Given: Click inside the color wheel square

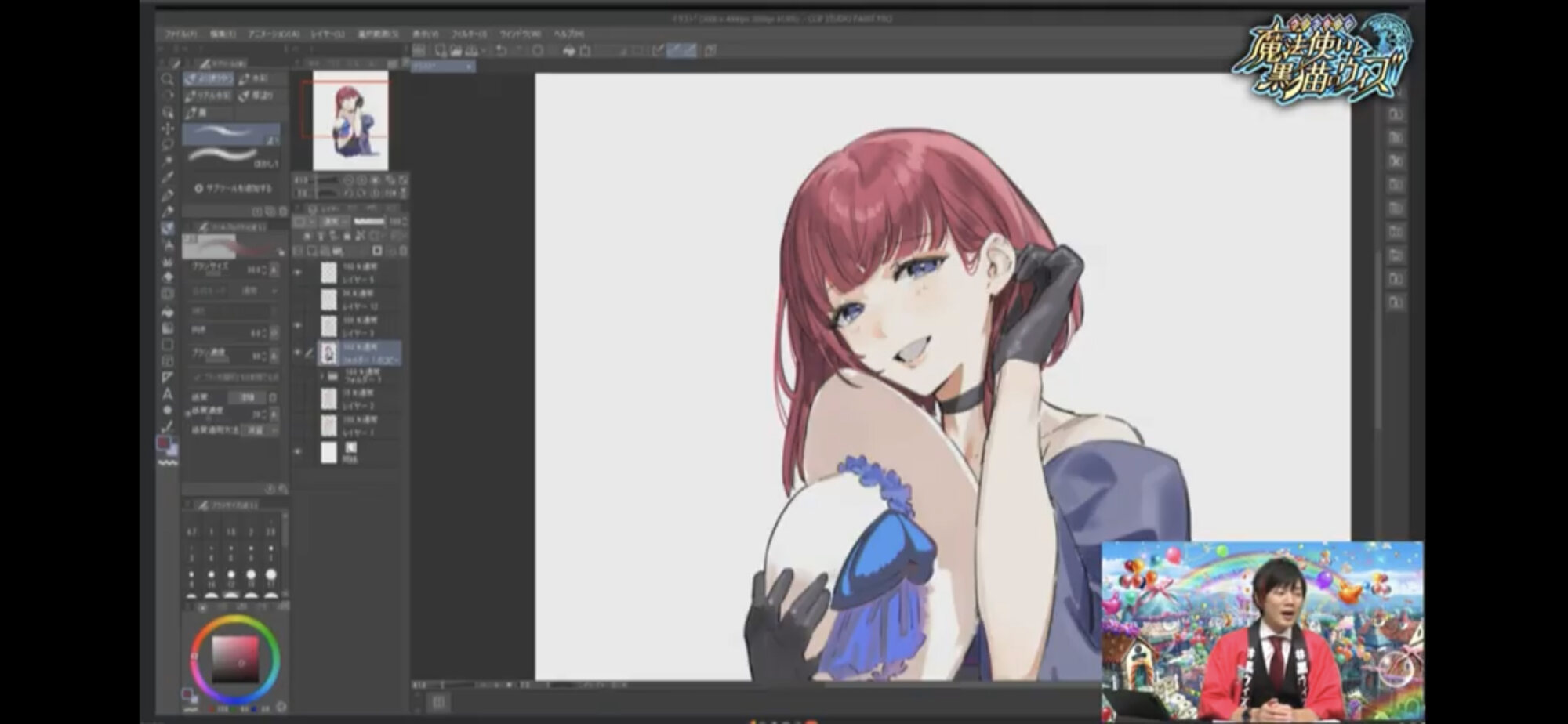Looking at the screenshot, I should (236, 658).
